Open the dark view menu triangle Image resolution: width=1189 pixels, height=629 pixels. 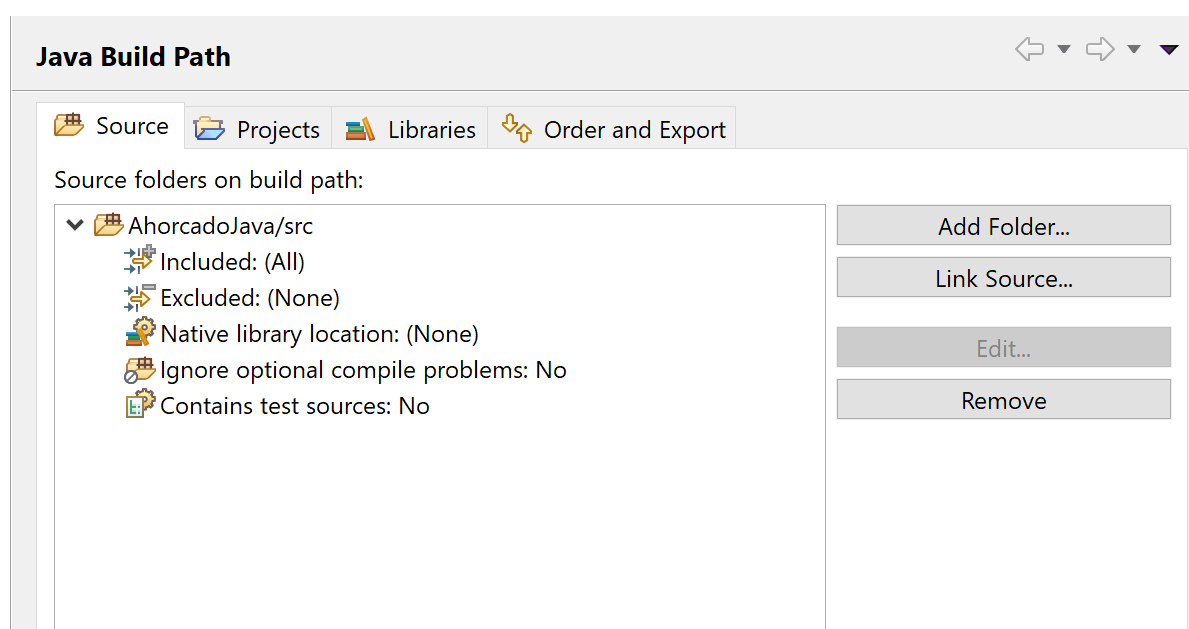tap(1169, 49)
